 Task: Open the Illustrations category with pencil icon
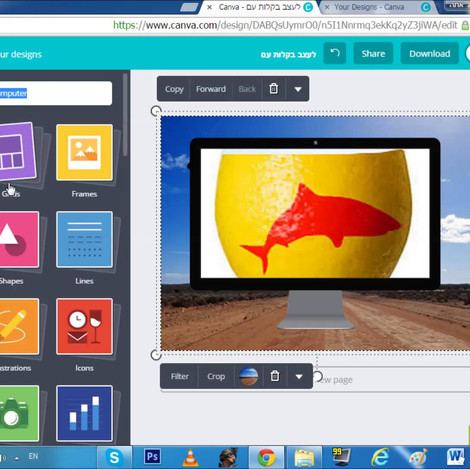click(x=19, y=326)
